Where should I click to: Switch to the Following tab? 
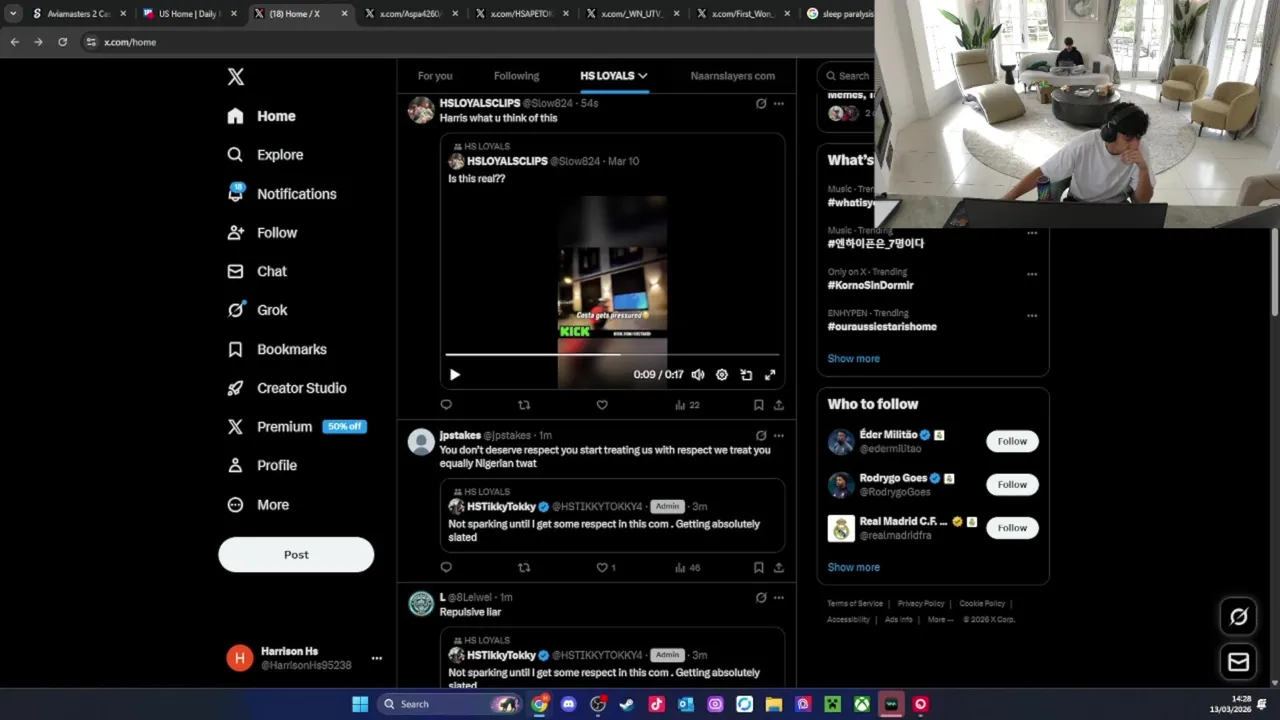pyautogui.click(x=516, y=76)
